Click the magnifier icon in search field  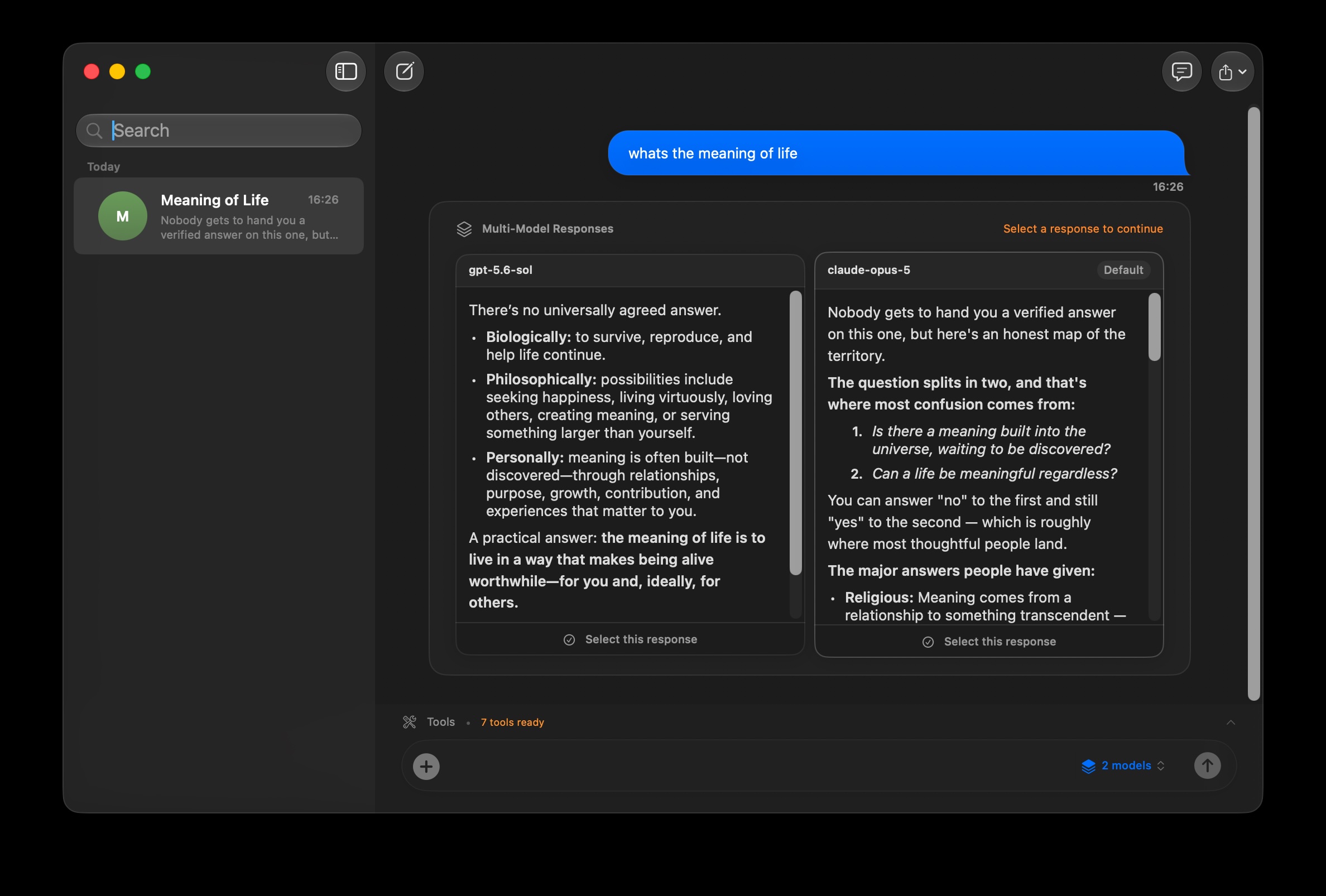tap(94, 131)
